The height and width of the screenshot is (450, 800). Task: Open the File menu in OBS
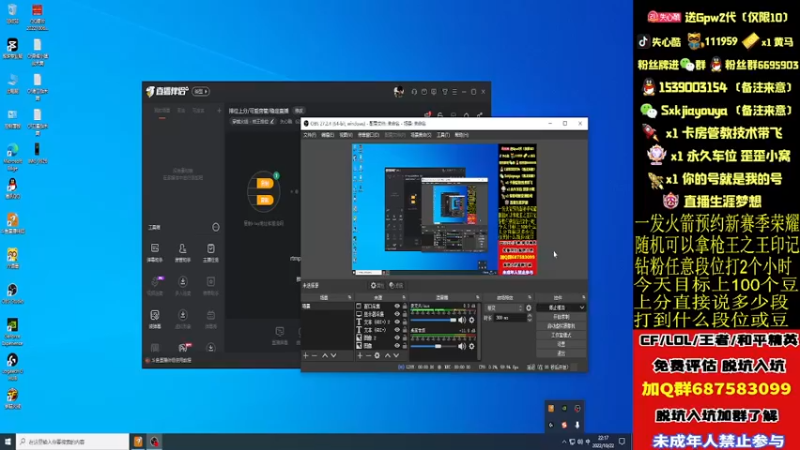pyautogui.click(x=309, y=135)
